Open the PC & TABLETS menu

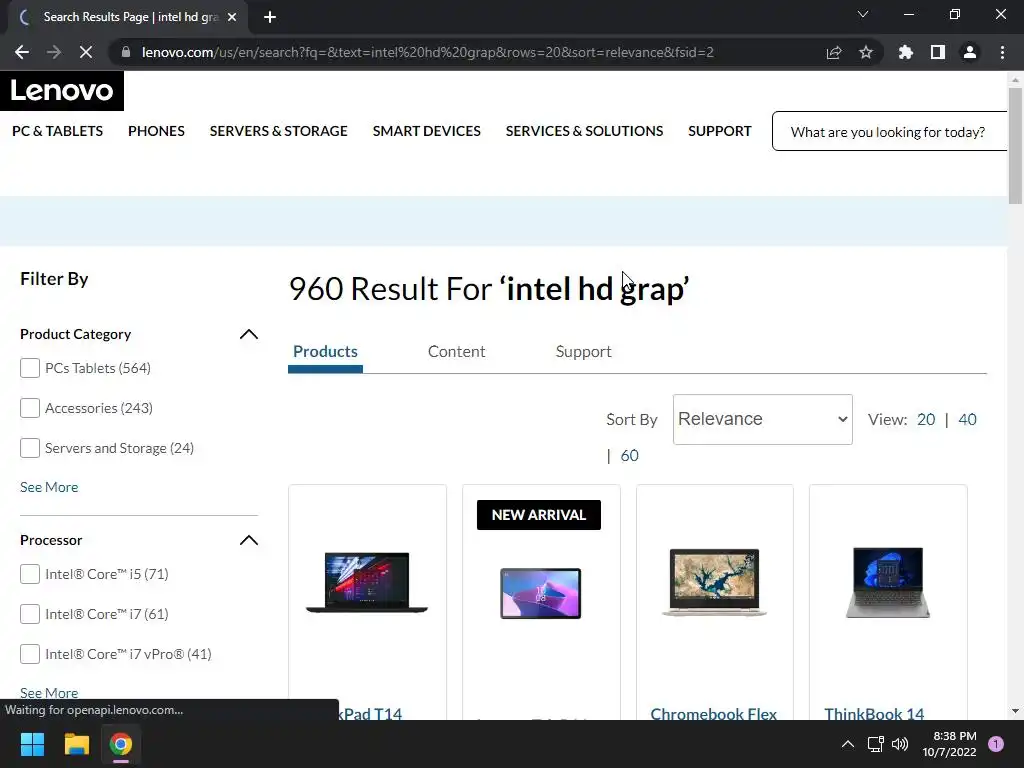click(x=57, y=131)
